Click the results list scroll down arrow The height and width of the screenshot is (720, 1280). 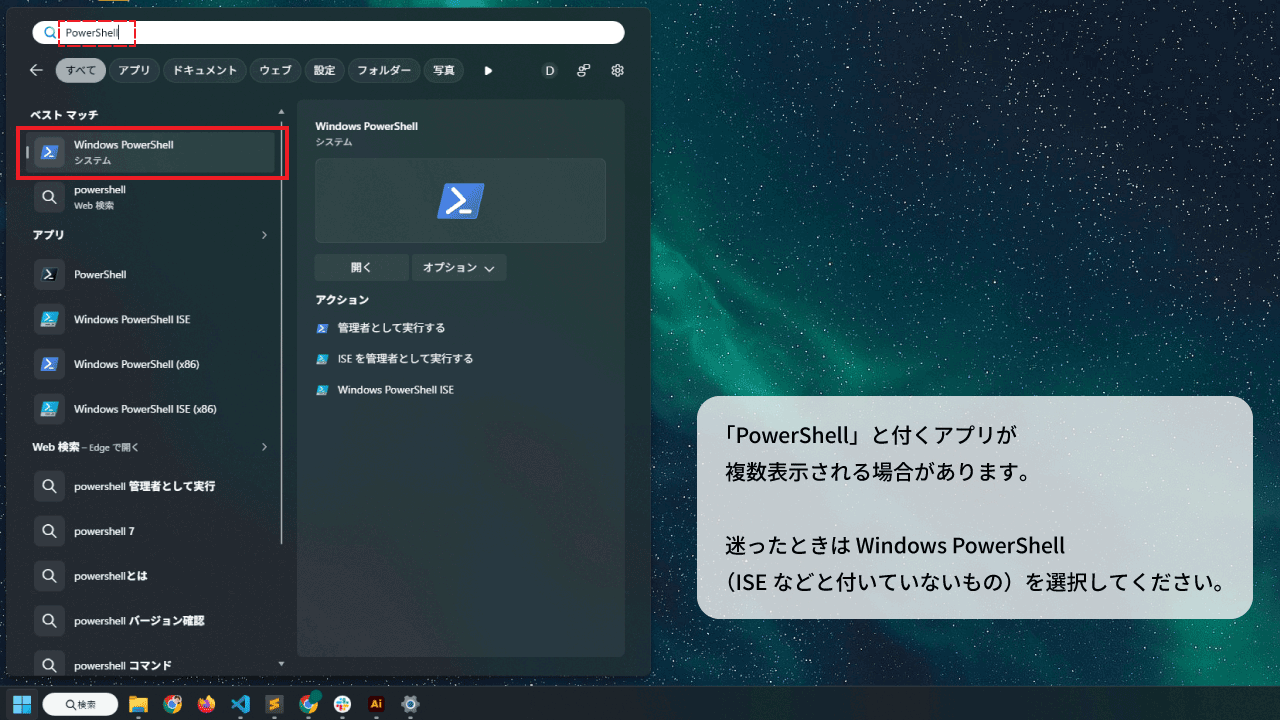tap(281, 663)
